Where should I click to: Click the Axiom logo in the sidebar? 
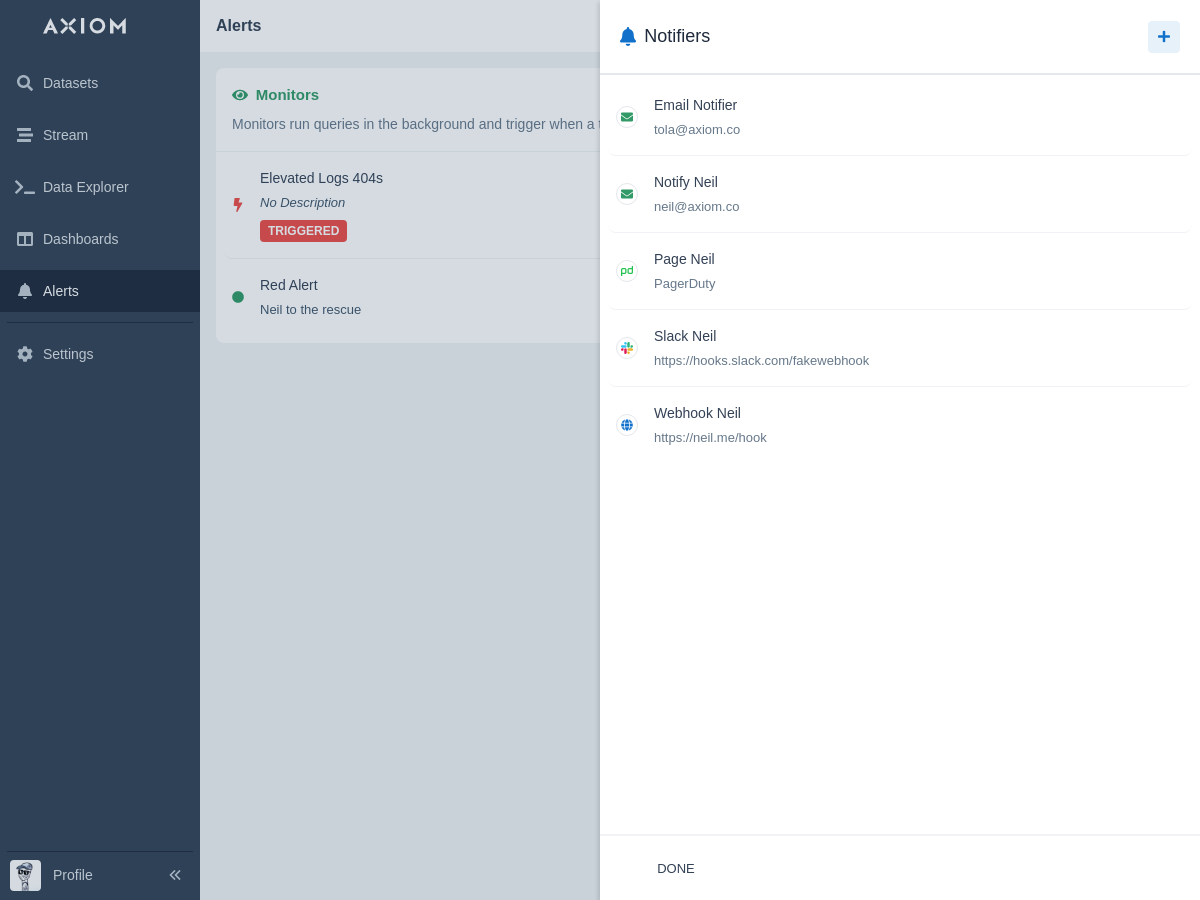click(85, 26)
